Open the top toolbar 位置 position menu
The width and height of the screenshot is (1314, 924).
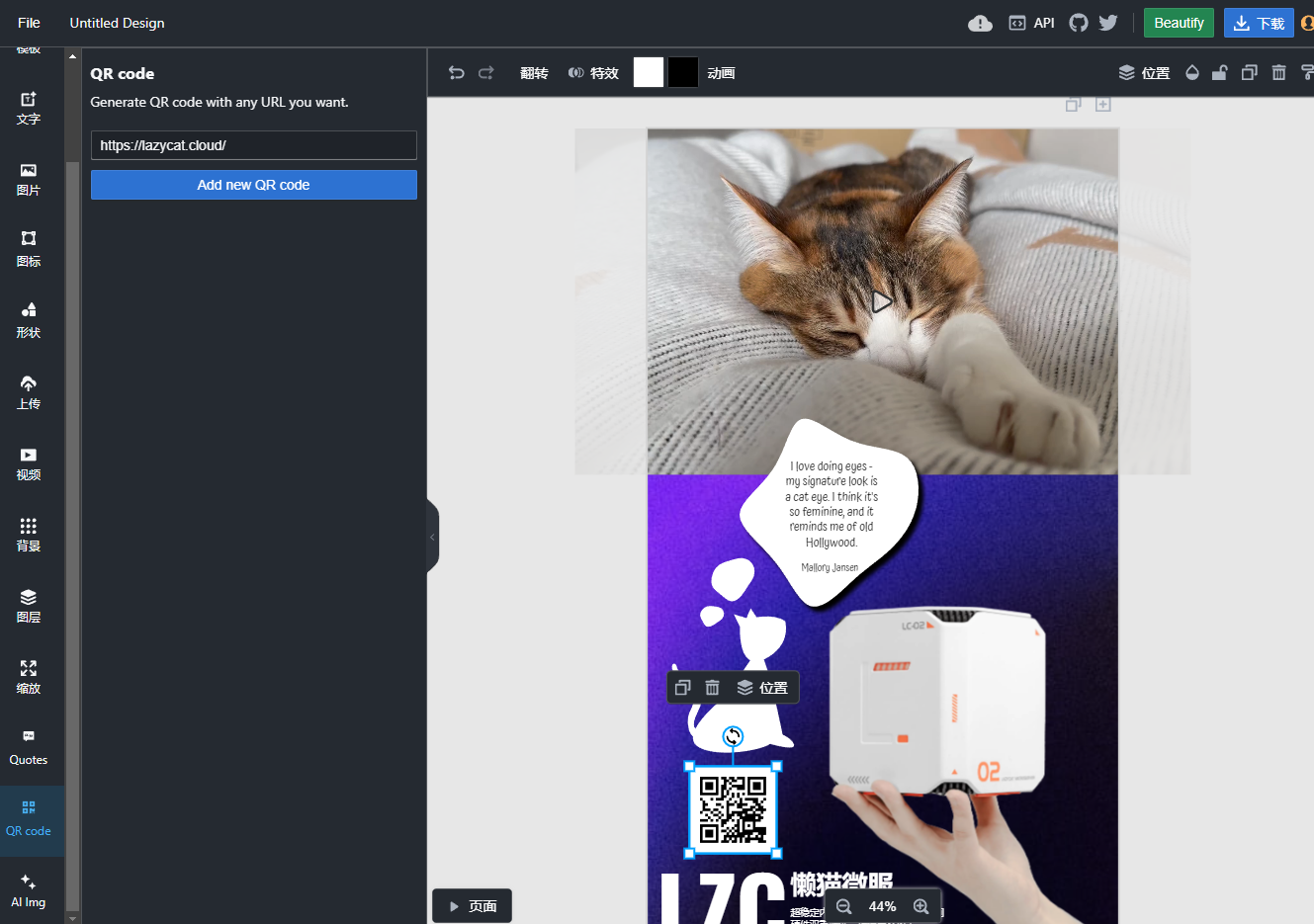1144,73
